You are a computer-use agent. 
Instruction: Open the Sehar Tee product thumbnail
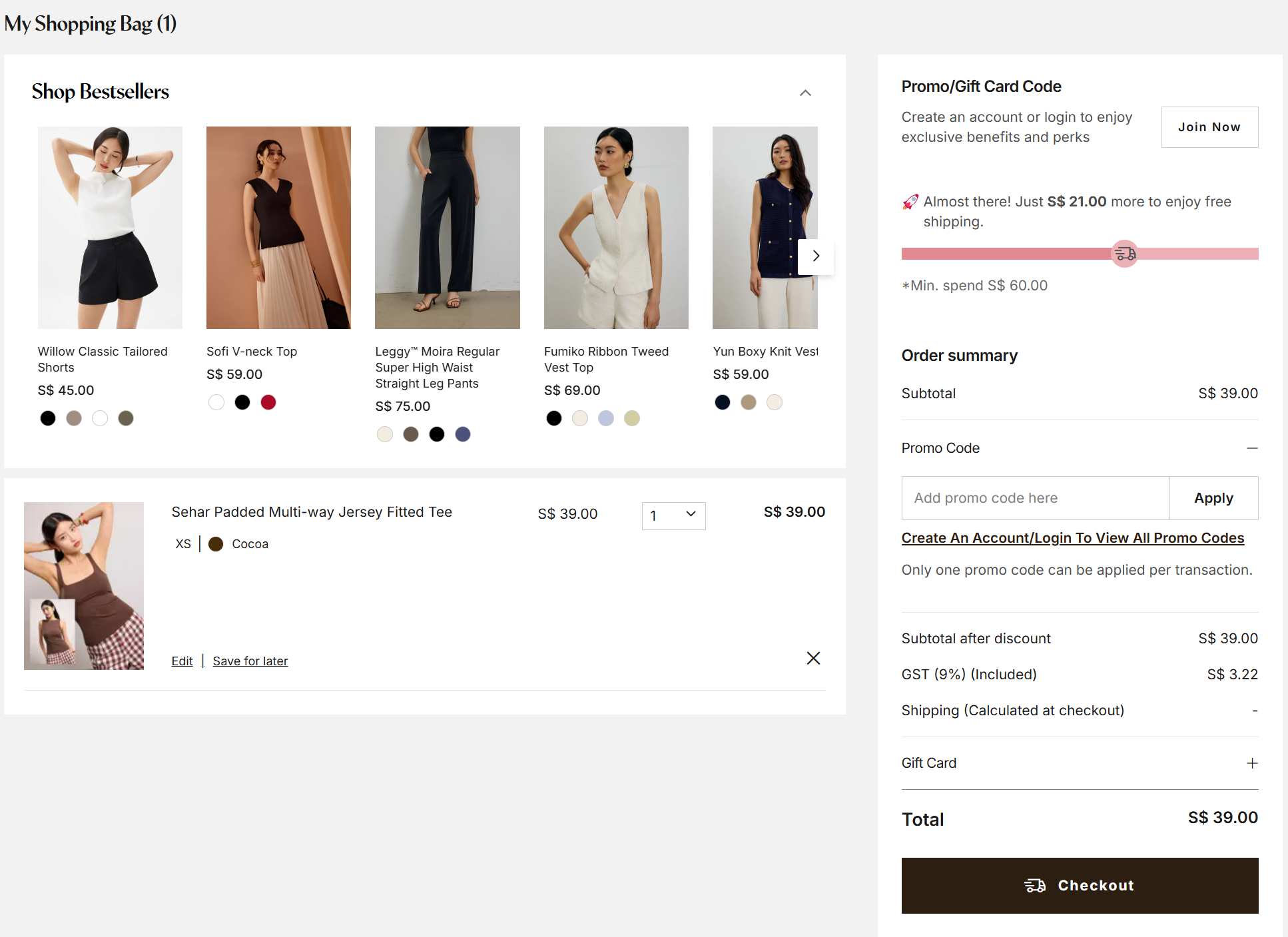(x=84, y=586)
